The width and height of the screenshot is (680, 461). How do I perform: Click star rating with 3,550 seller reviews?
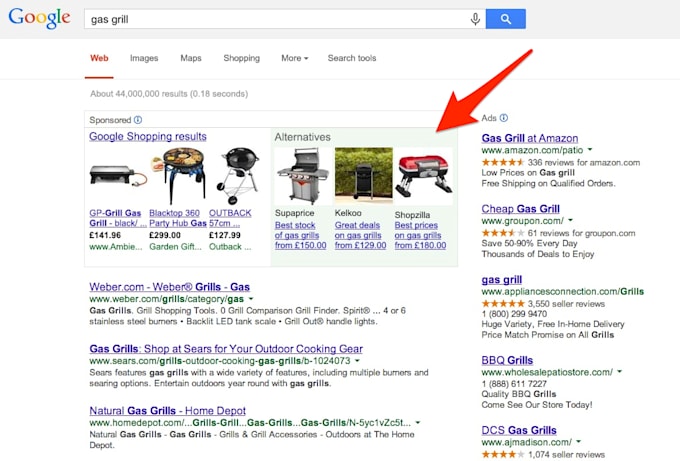click(503, 304)
